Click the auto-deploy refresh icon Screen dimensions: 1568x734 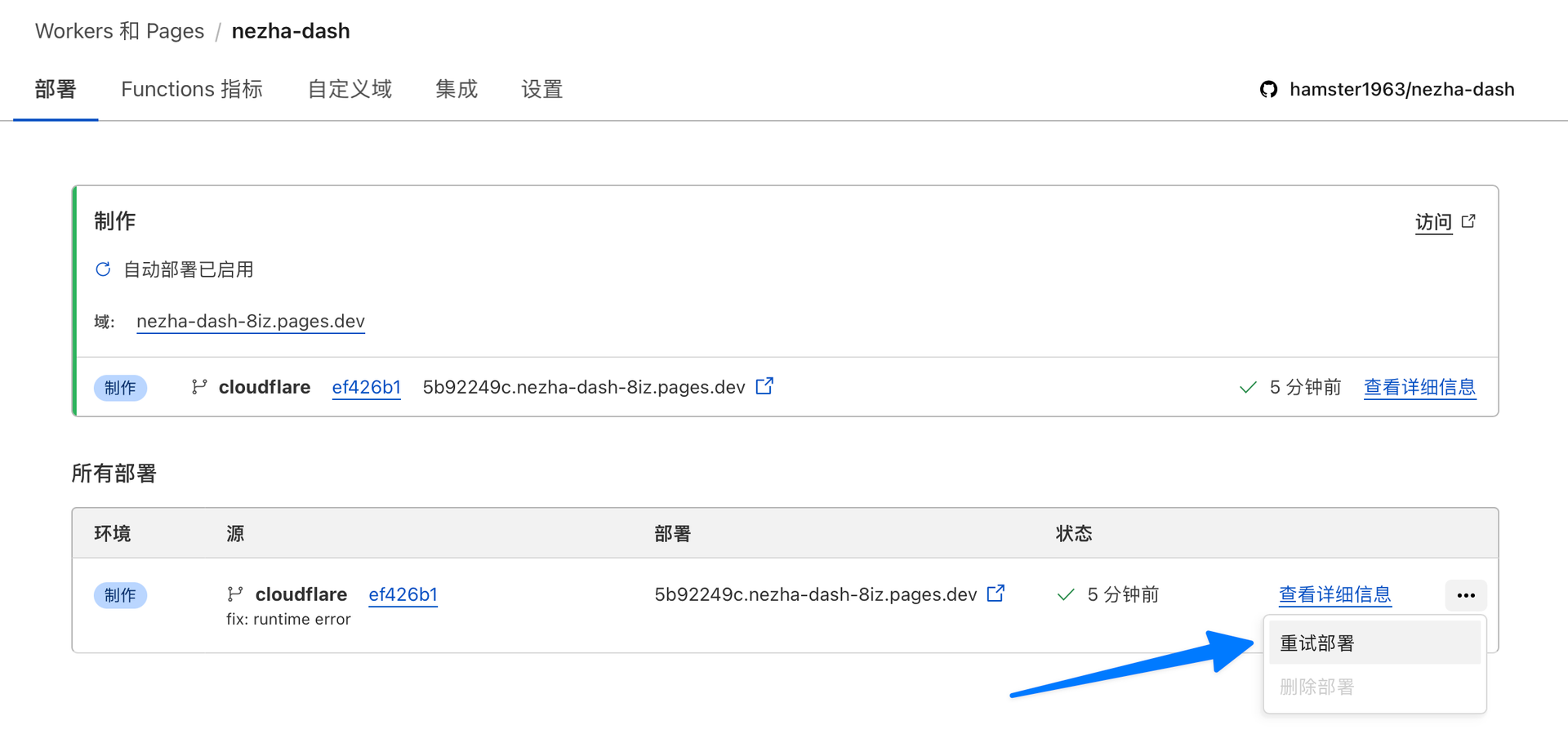[x=103, y=269]
